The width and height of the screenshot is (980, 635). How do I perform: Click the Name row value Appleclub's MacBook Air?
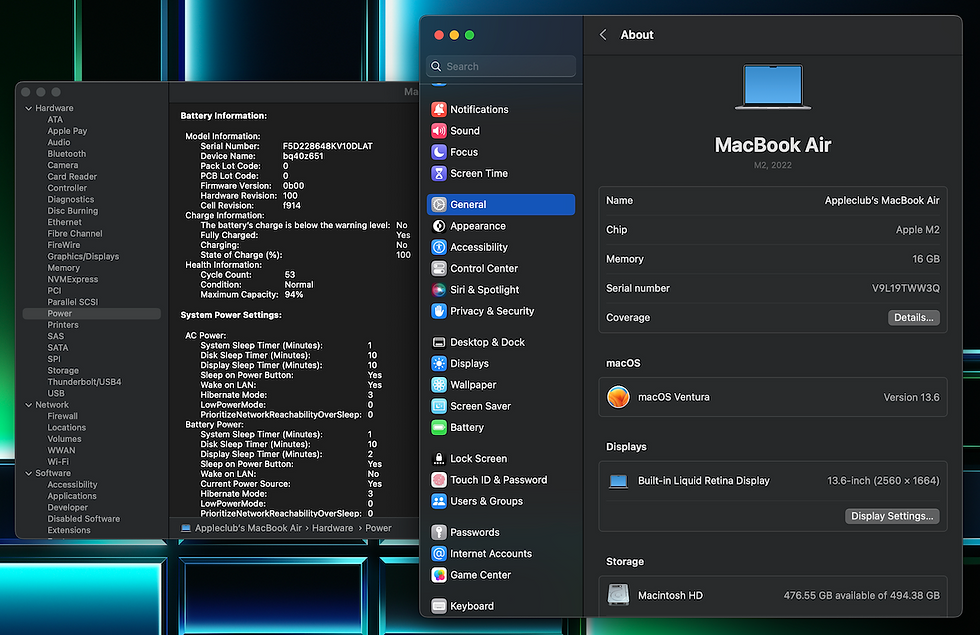pos(881,201)
